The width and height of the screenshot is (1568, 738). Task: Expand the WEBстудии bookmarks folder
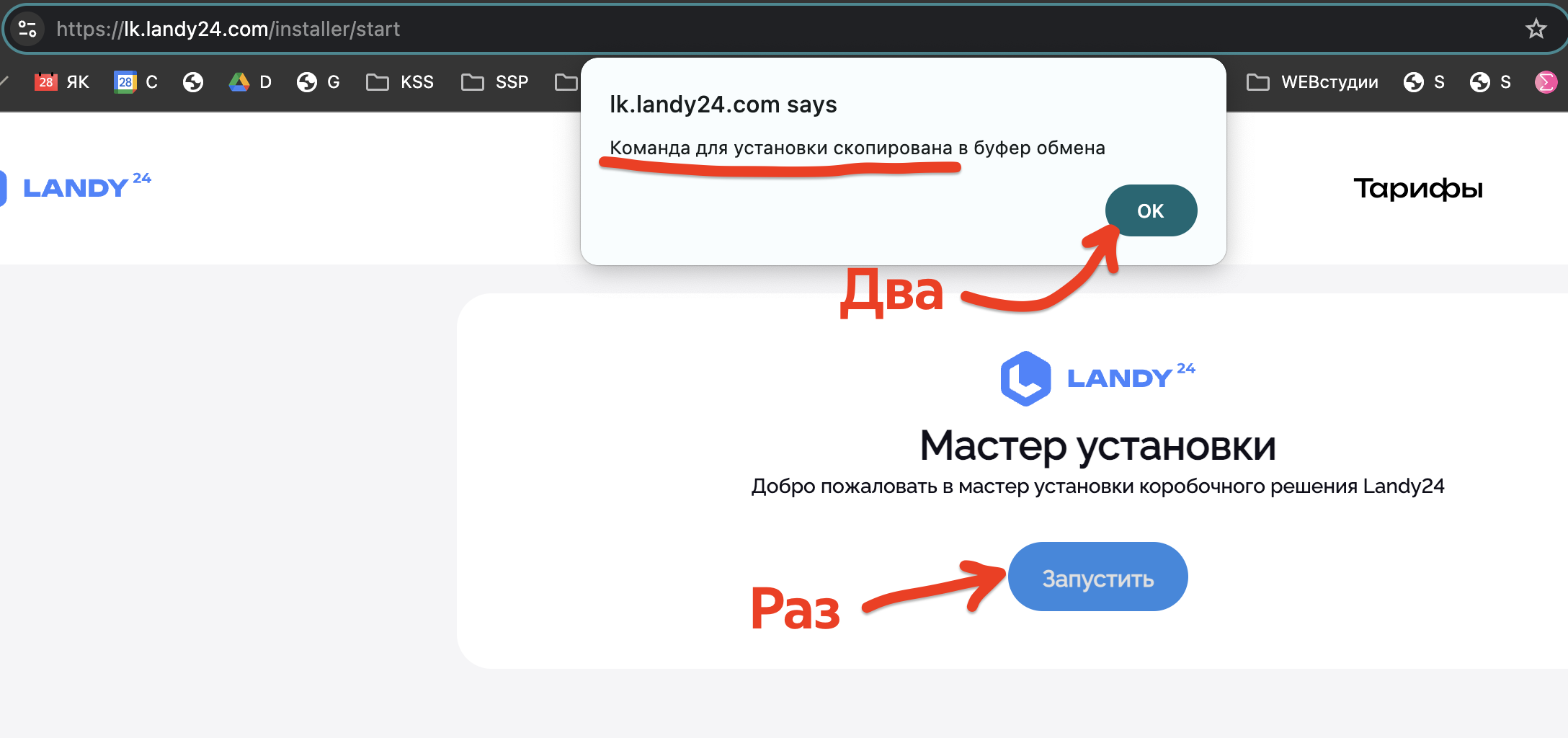pos(1311,82)
